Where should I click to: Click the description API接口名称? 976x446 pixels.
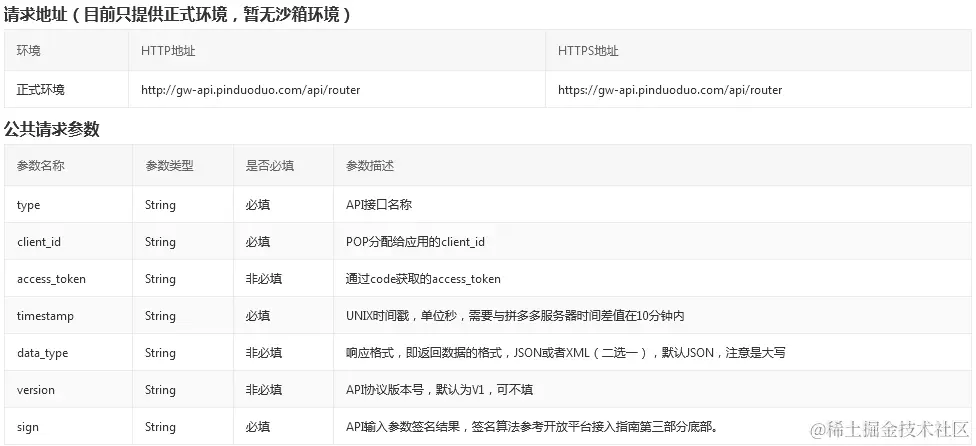[x=379, y=205]
